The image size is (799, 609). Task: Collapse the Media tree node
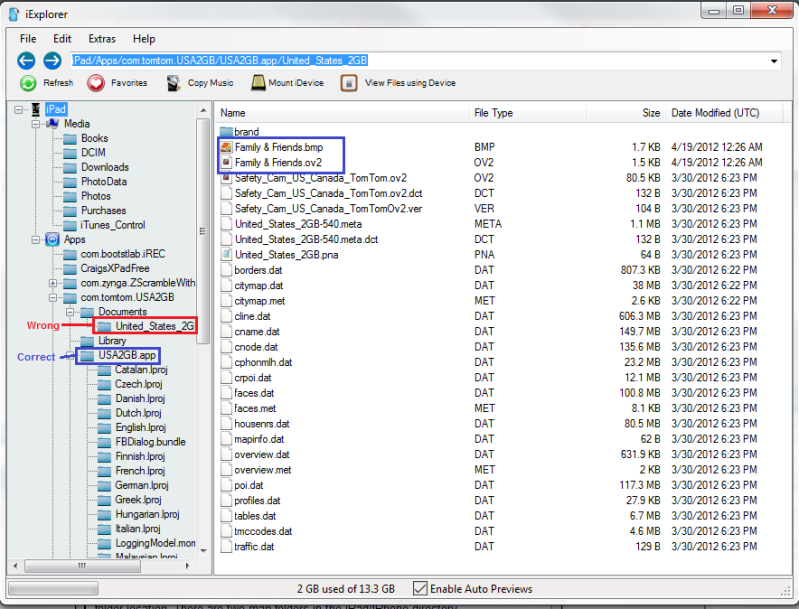[36, 124]
